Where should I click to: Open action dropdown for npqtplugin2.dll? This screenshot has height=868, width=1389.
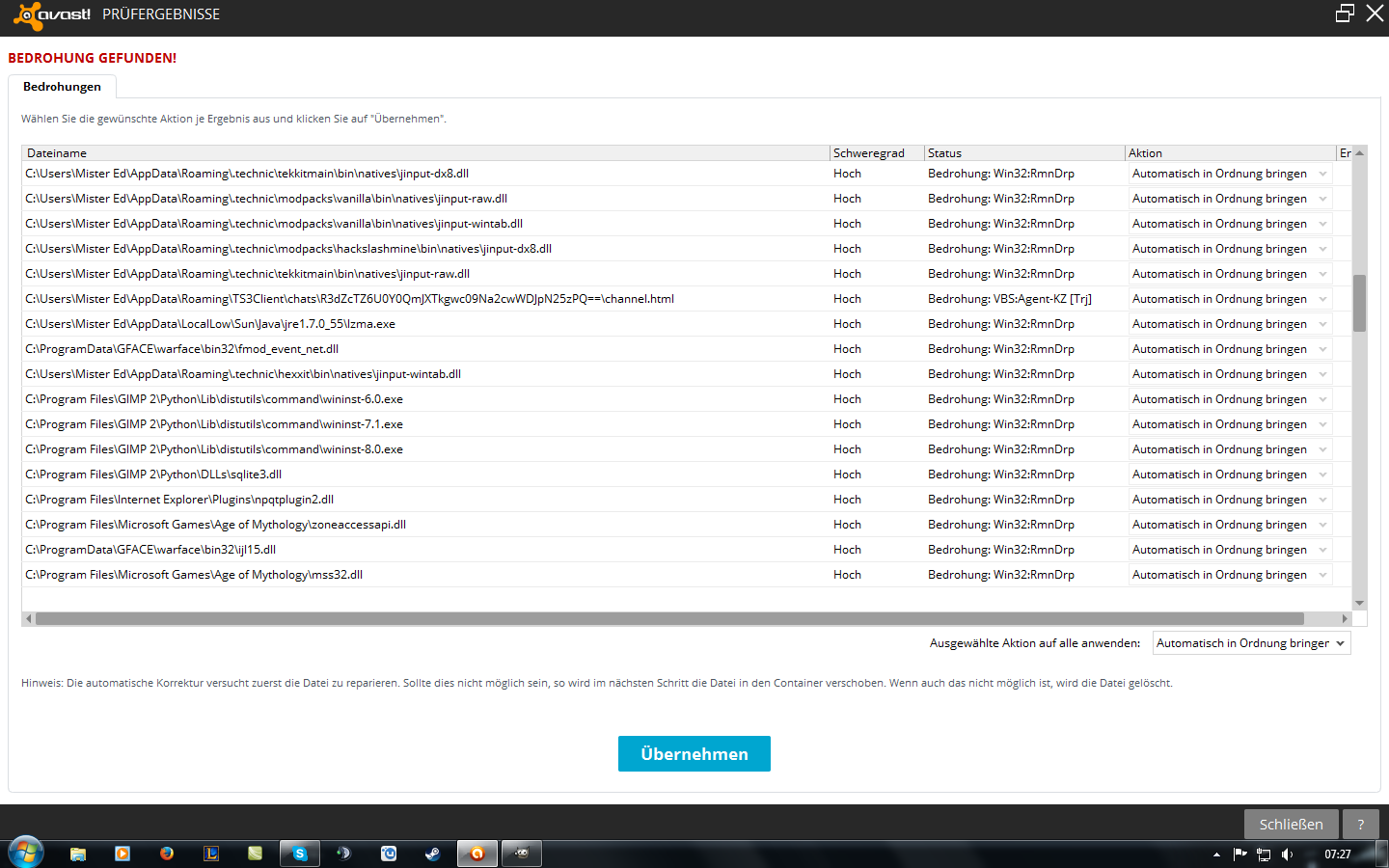(1230, 500)
